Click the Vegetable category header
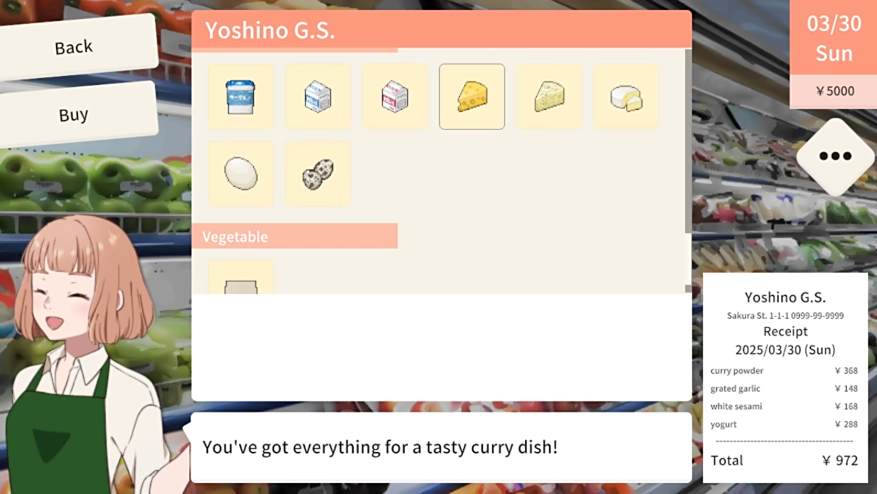877x494 pixels. tap(295, 236)
